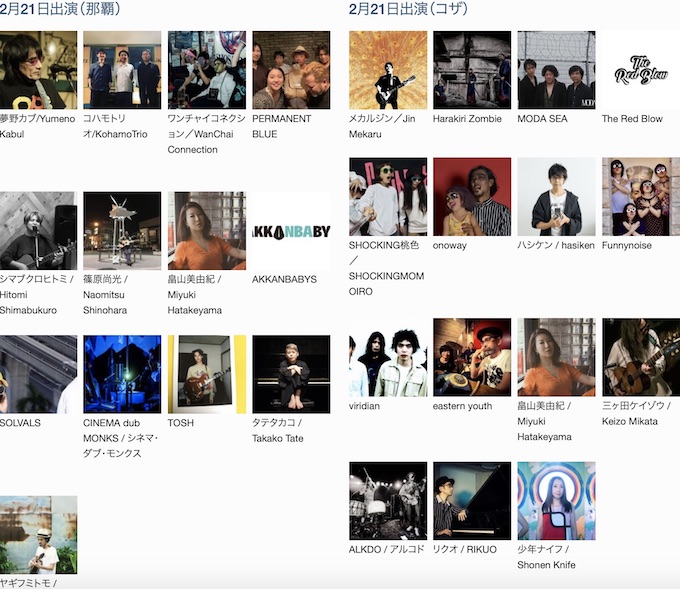Open the viridian artist name link

coord(364,406)
